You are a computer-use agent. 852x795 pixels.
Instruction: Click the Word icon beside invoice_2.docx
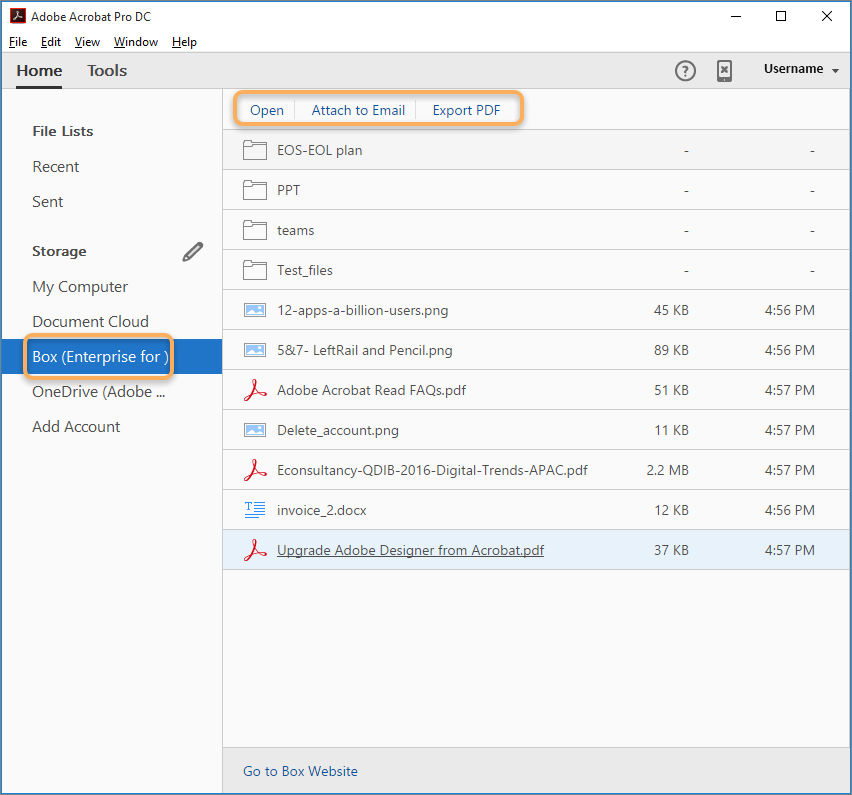pos(255,510)
